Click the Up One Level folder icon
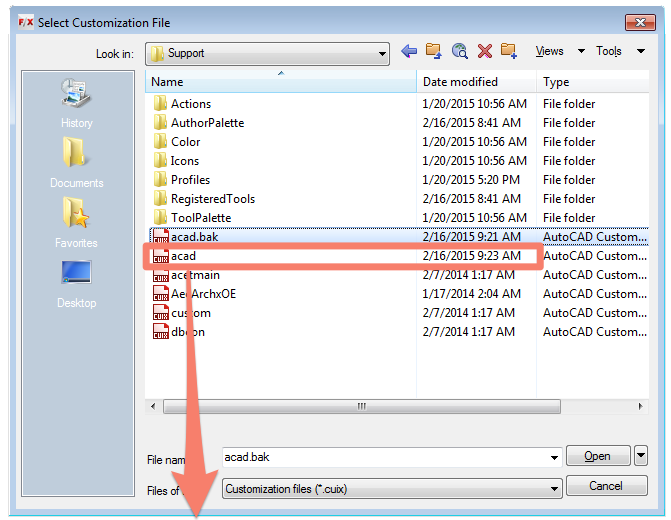Image resolution: width=671 pixels, height=520 pixels. [433, 51]
